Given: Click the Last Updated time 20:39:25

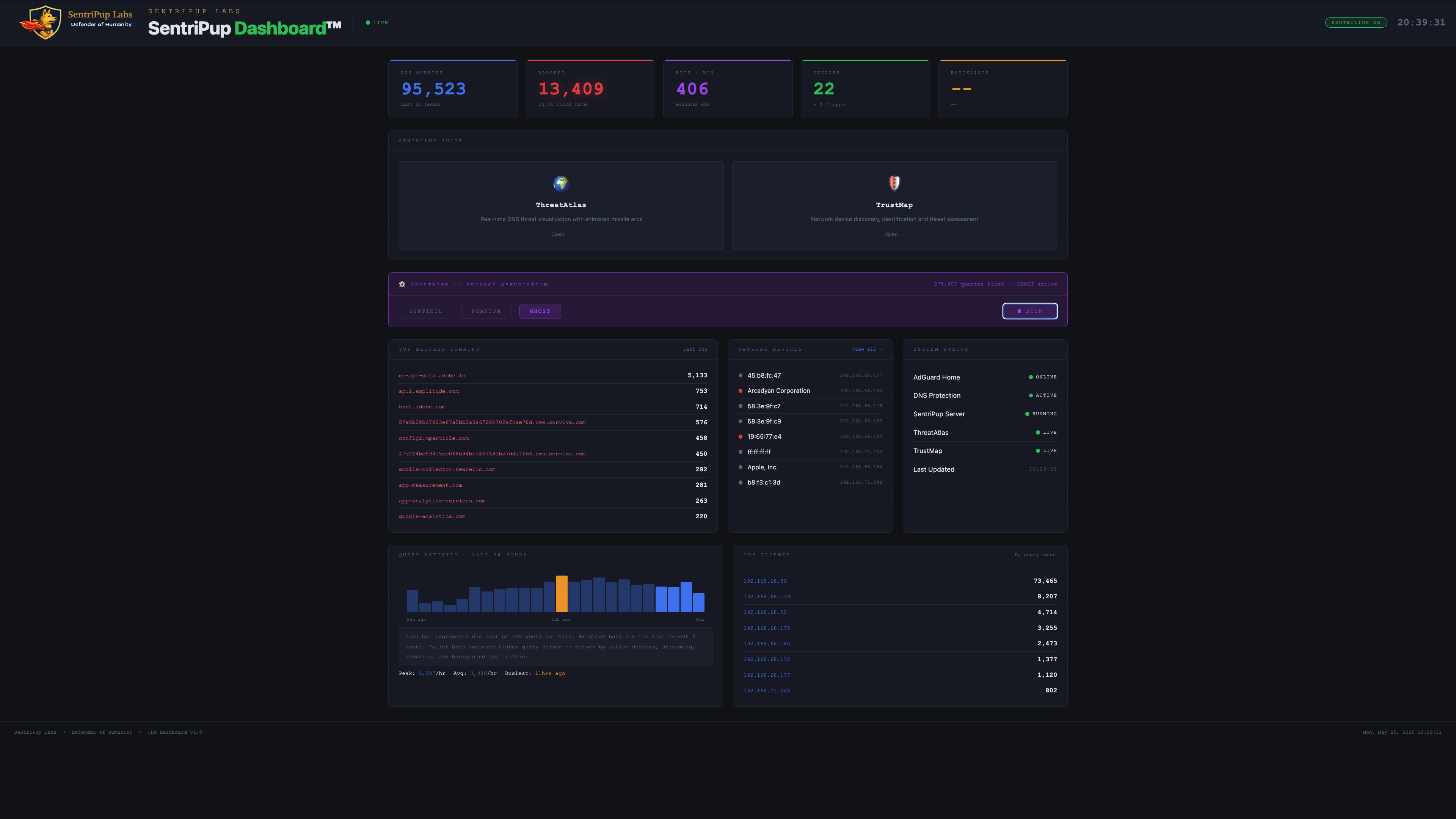Looking at the screenshot, I should click(x=1042, y=469).
